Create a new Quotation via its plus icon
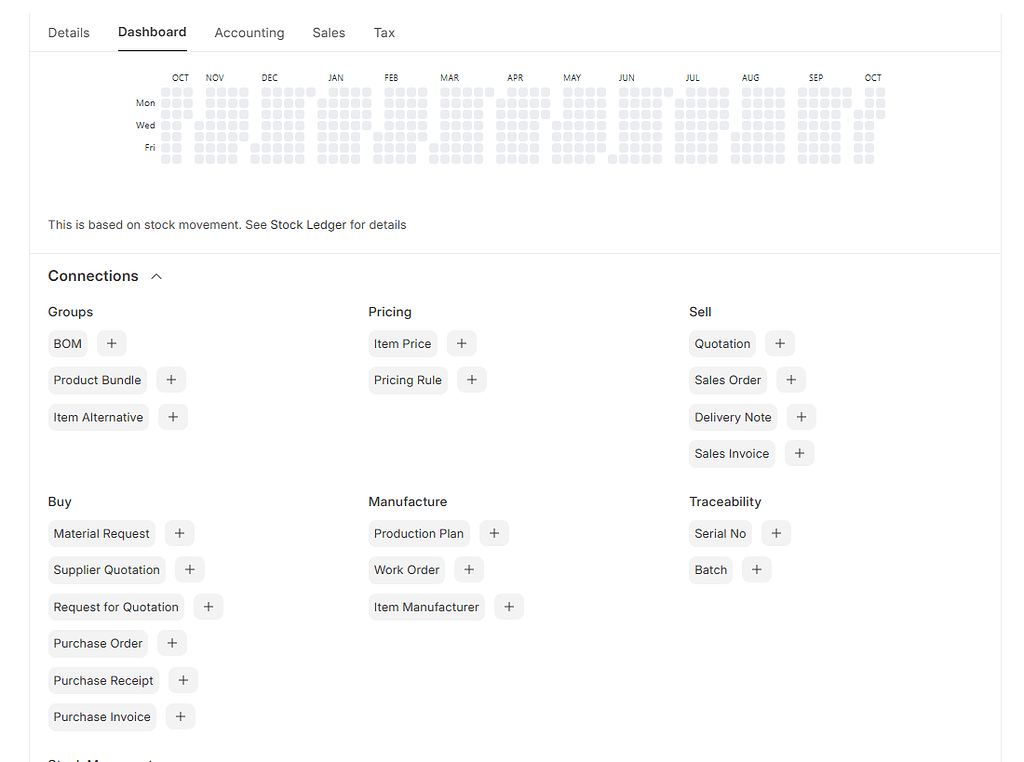This screenshot has width=1024, height=762. pyautogui.click(x=779, y=343)
